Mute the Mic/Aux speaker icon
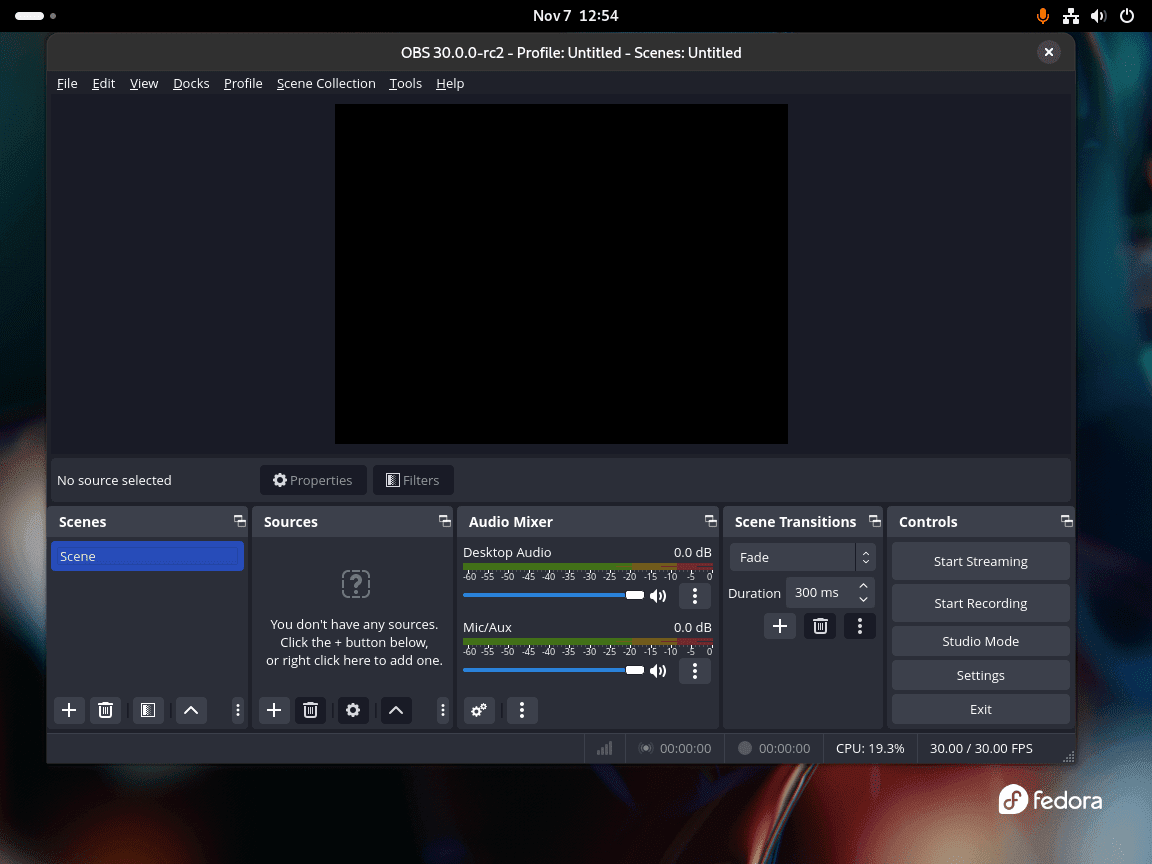 (x=658, y=670)
